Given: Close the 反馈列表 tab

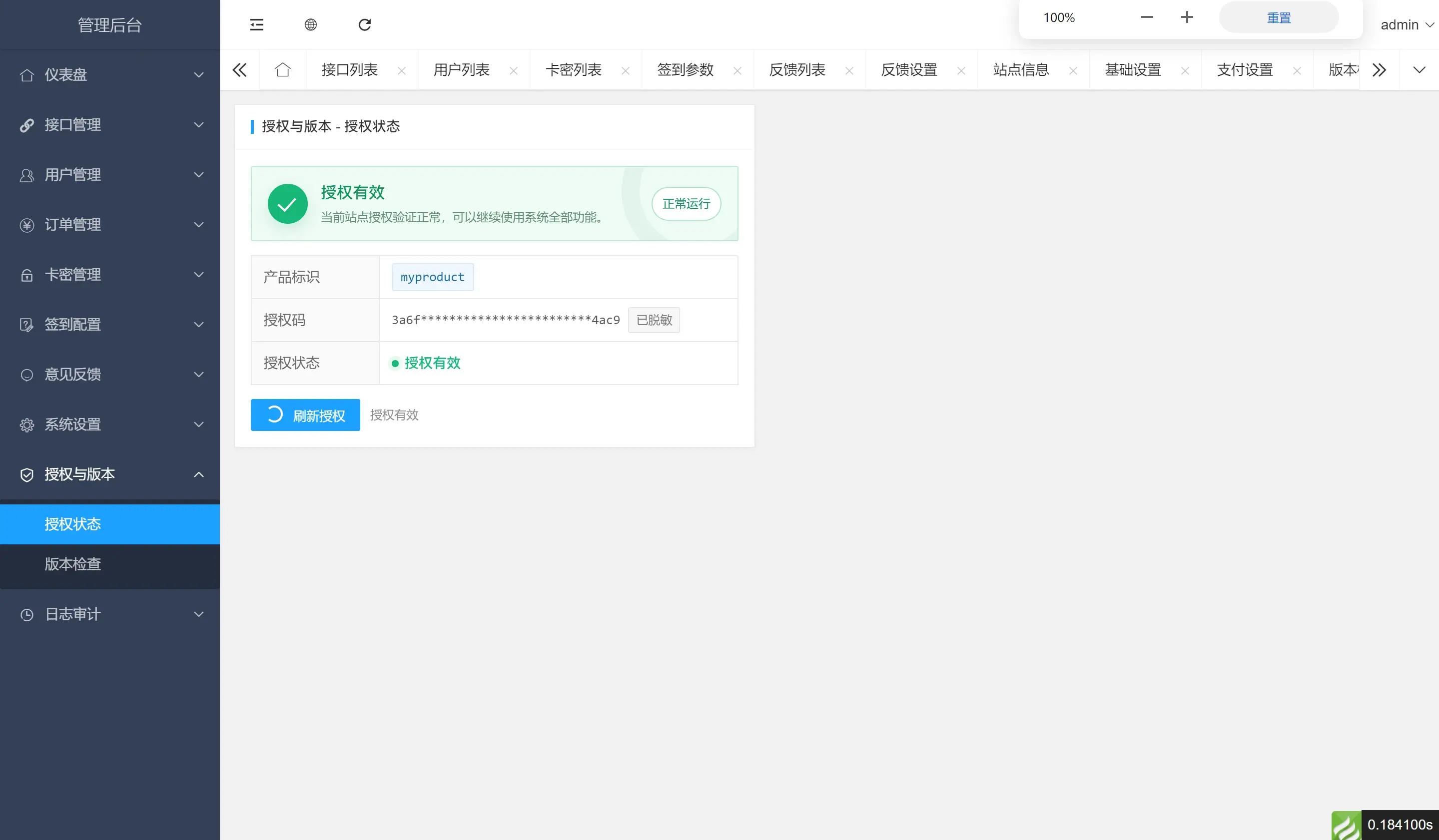Looking at the screenshot, I should pyautogui.click(x=849, y=71).
